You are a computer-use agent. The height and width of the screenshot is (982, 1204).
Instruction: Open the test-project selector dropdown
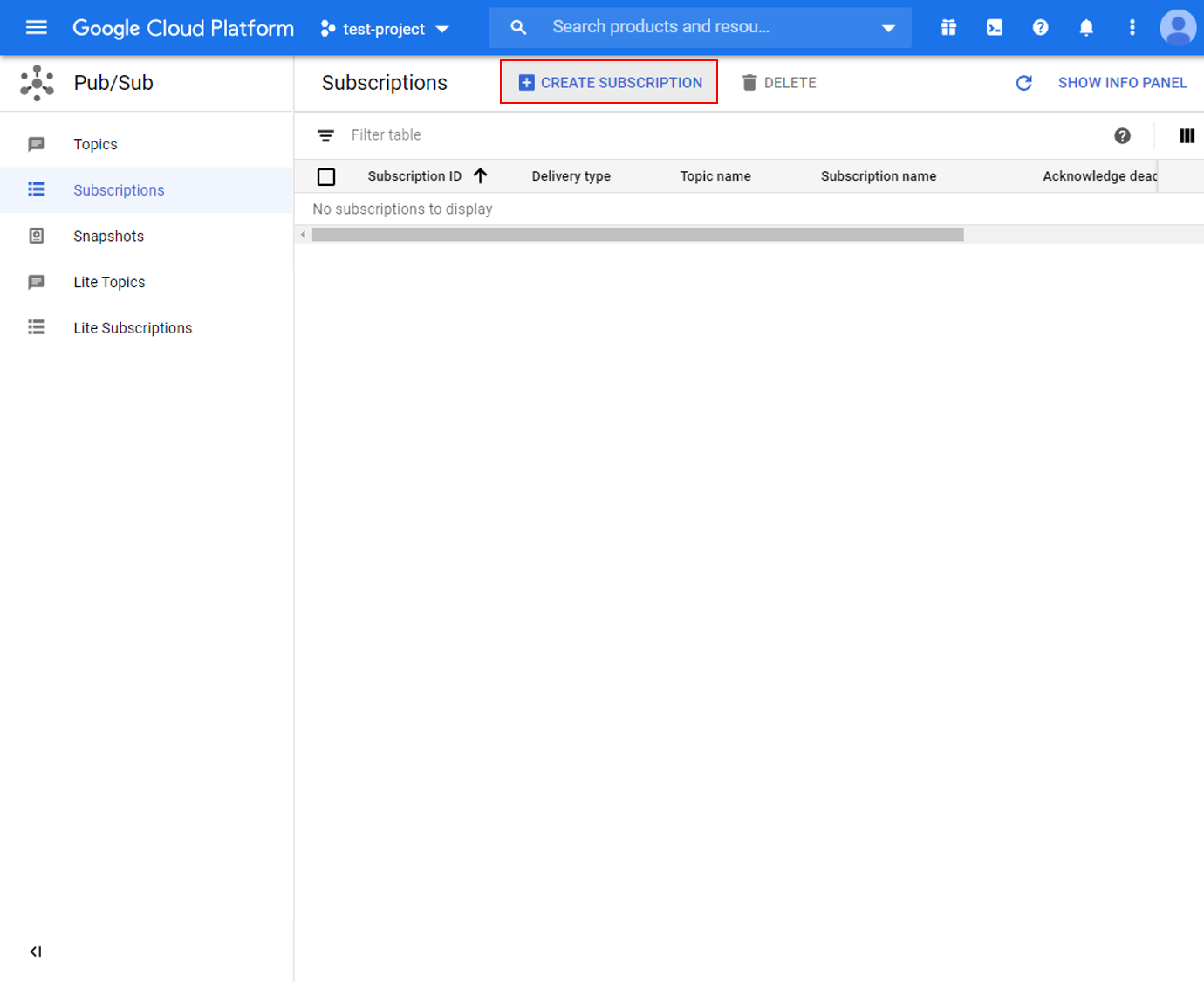[385, 29]
